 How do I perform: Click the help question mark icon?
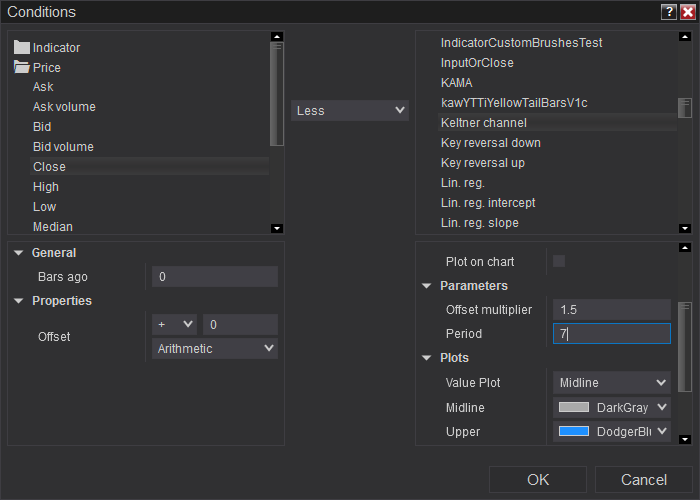pyautogui.click(x=668, y=12)
